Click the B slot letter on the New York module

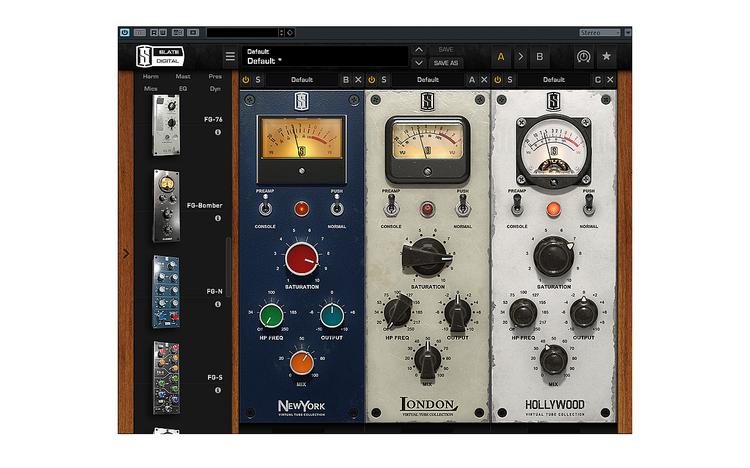346,80
